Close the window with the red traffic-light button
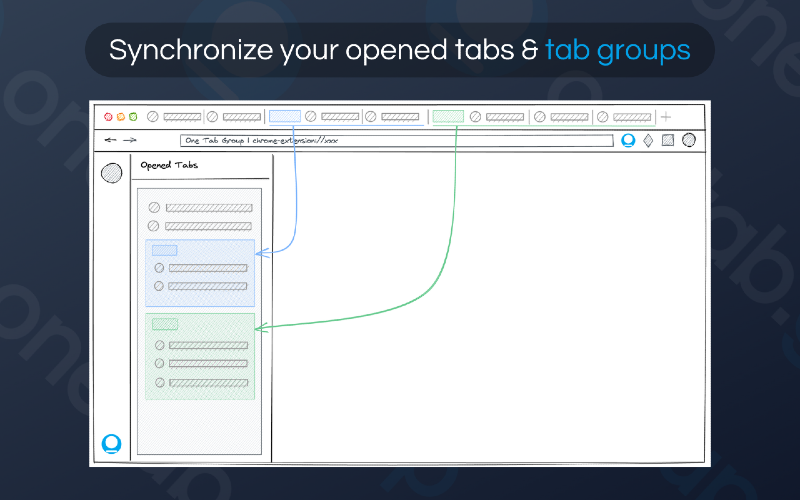This screenshot has width=800, height=500. (108, 117)
